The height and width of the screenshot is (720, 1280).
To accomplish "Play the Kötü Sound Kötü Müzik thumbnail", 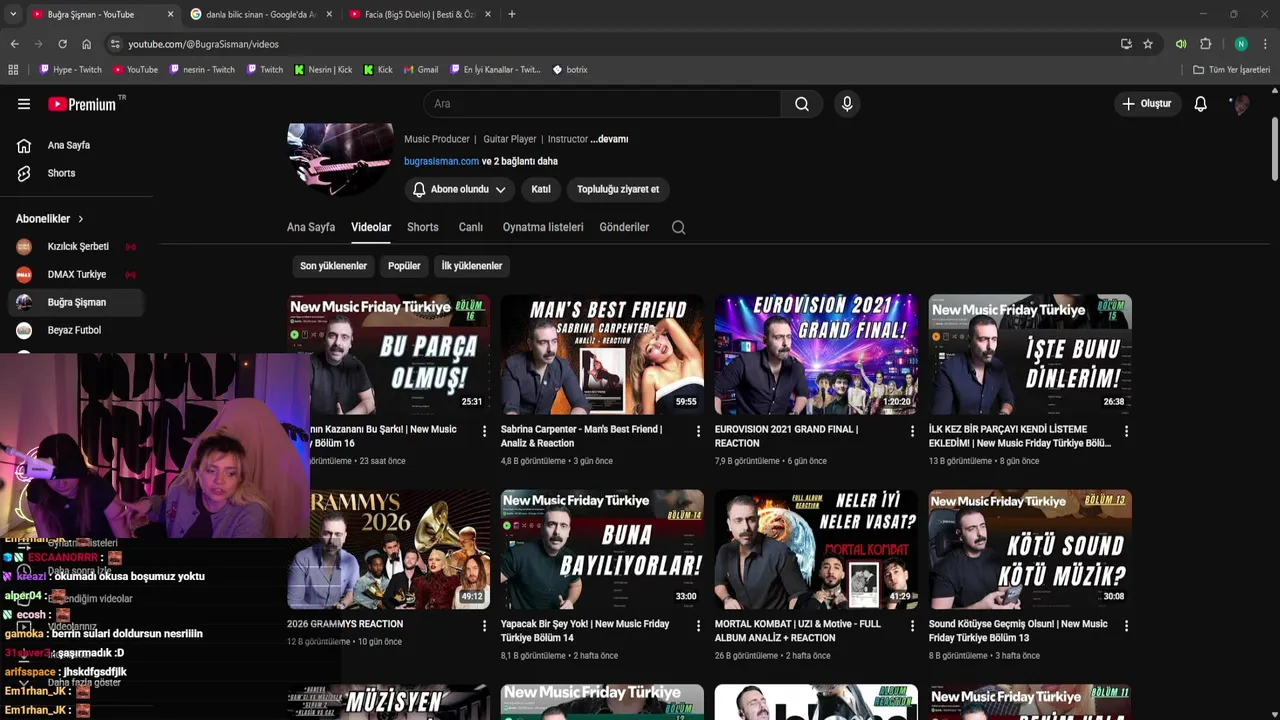I will pos(1030,549).
